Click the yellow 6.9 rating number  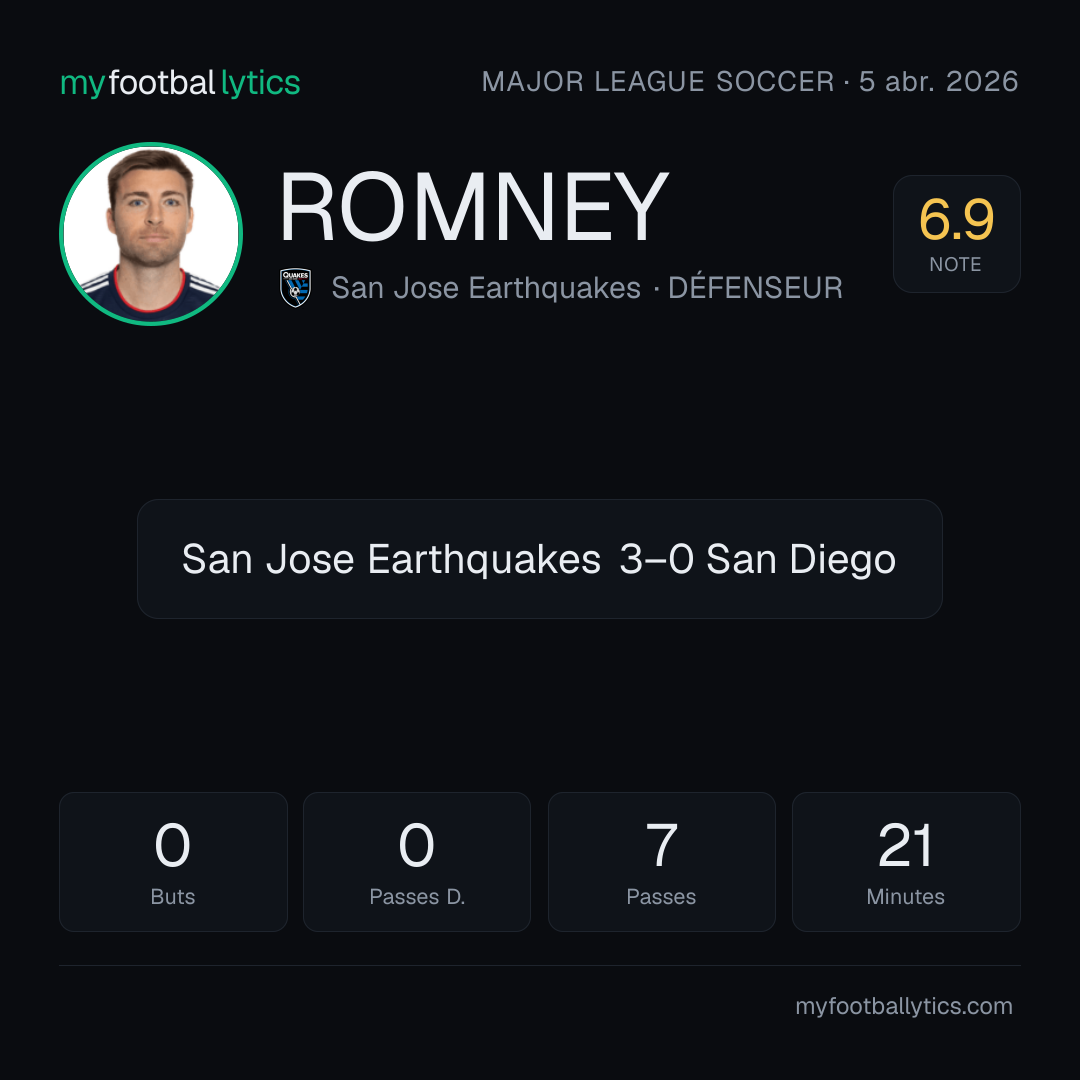956,220
